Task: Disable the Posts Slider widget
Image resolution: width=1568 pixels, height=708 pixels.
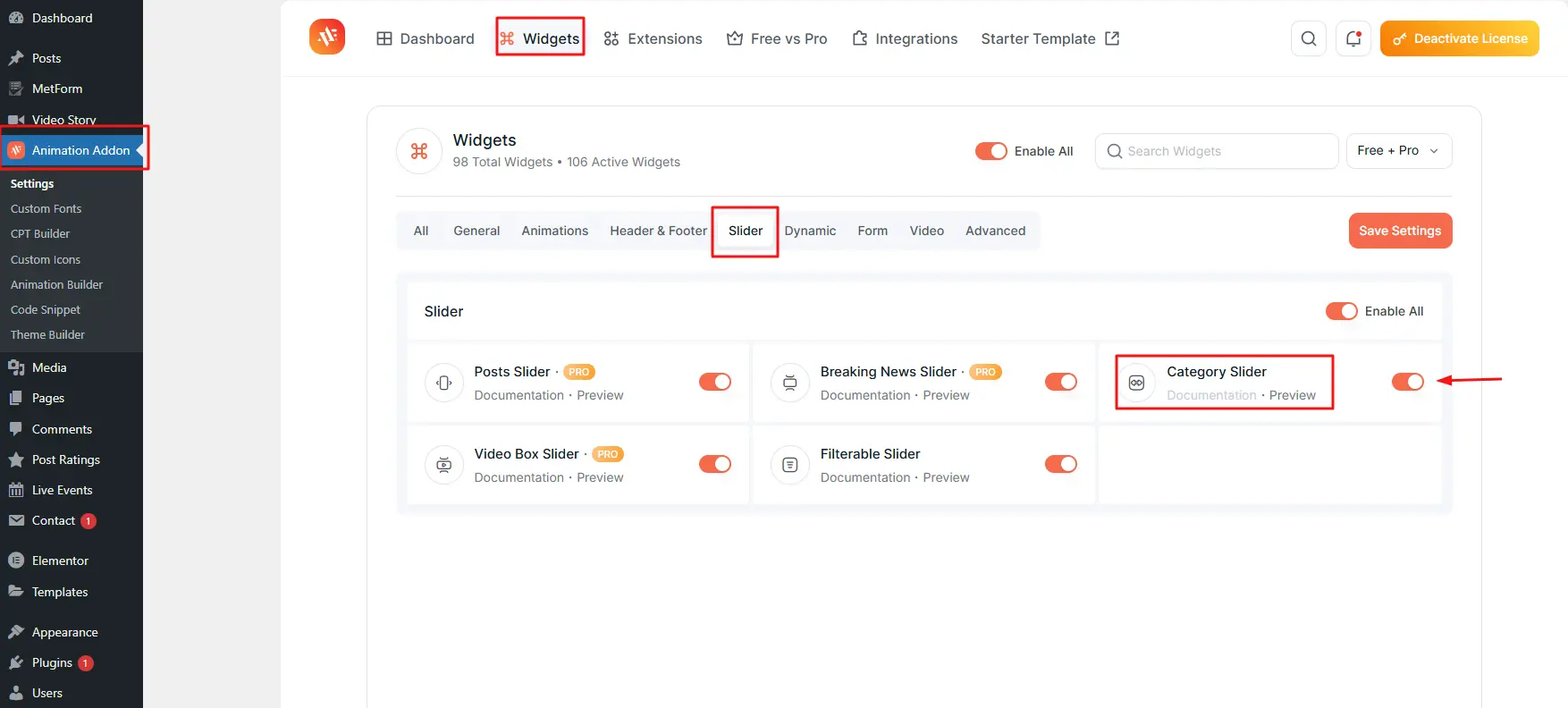Action: point(715,382)
